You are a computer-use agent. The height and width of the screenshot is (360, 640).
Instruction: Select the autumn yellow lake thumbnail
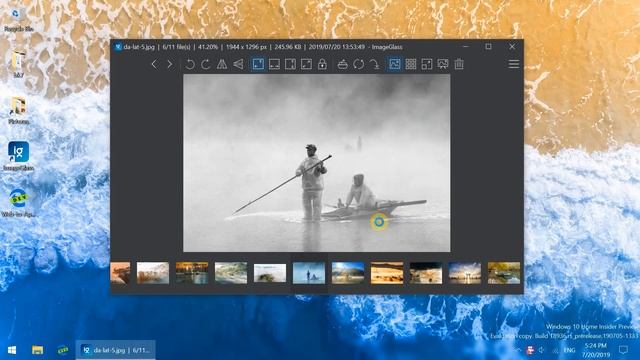coord(504,273)
